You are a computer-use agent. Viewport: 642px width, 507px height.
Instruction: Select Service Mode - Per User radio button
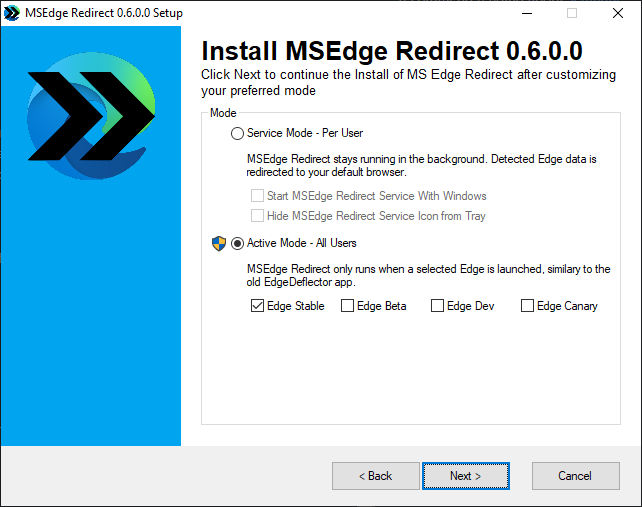click(237, 134)
